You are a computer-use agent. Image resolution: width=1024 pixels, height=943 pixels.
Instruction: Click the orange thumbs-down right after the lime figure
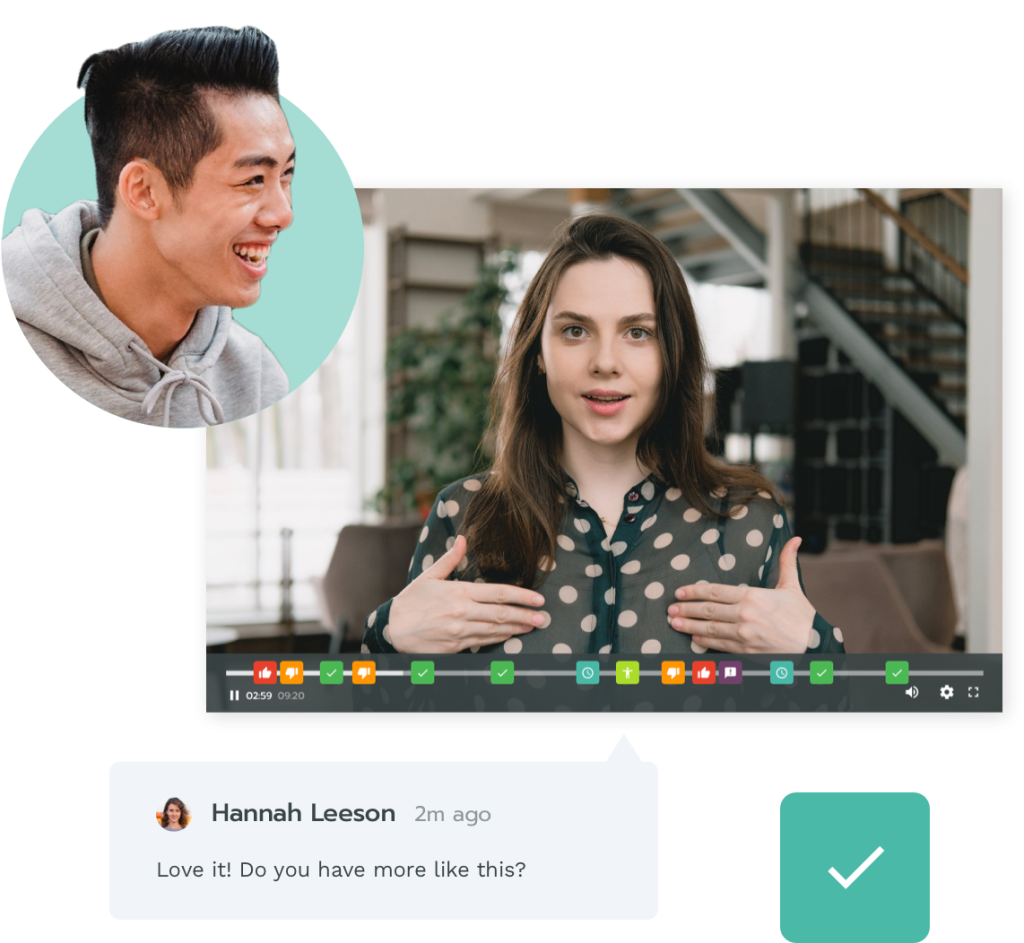tap(673, 673)
